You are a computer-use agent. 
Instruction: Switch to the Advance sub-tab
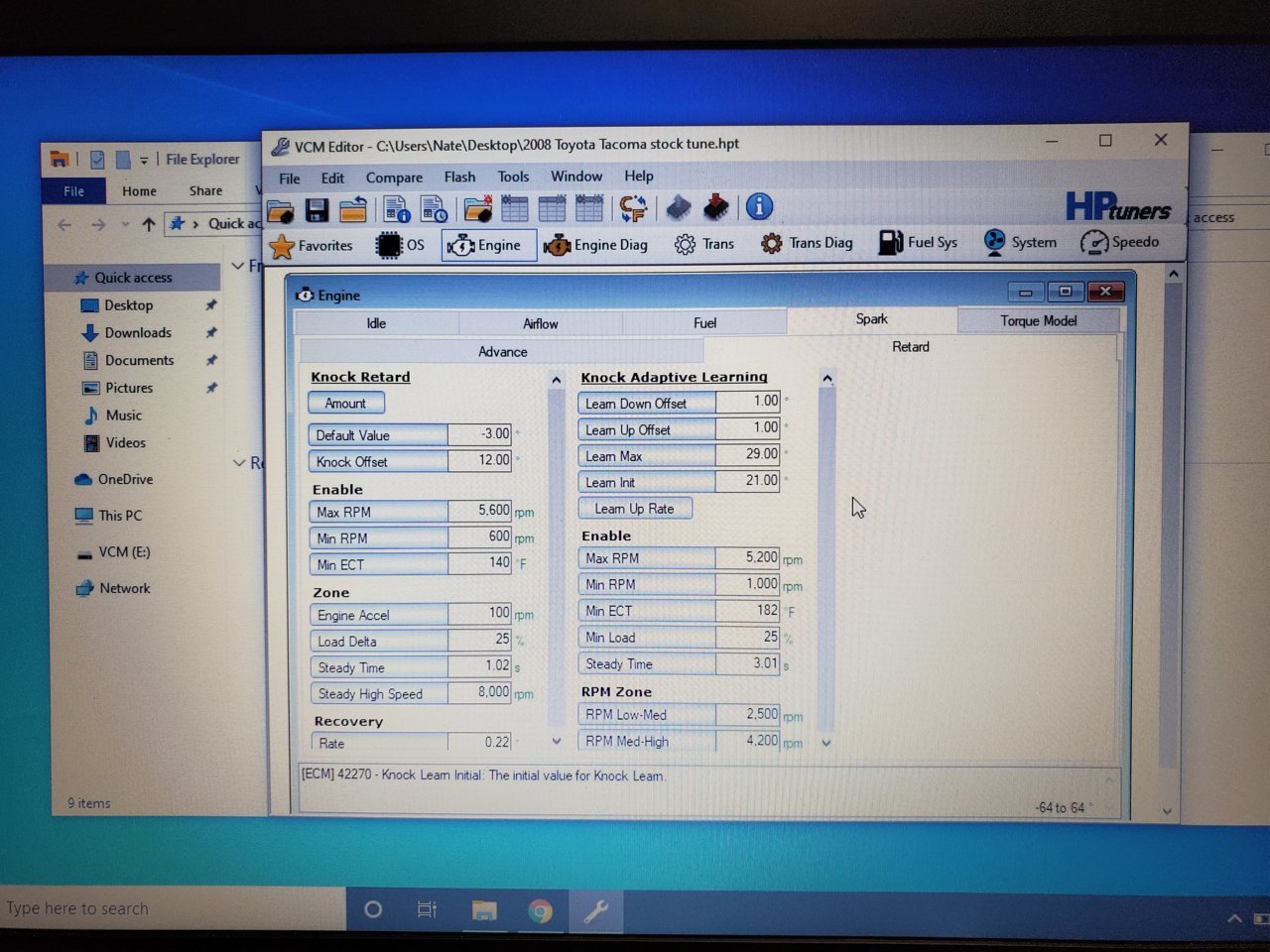point(502,351)
